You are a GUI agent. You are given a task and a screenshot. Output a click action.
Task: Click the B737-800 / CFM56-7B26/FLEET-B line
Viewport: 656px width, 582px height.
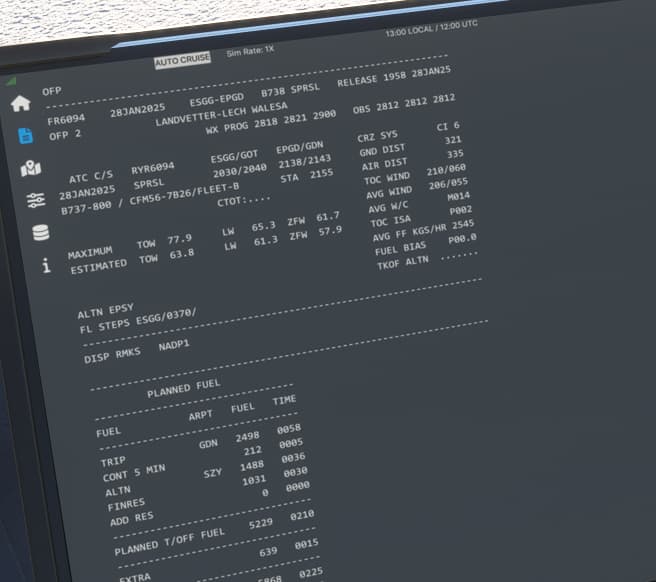150,198
